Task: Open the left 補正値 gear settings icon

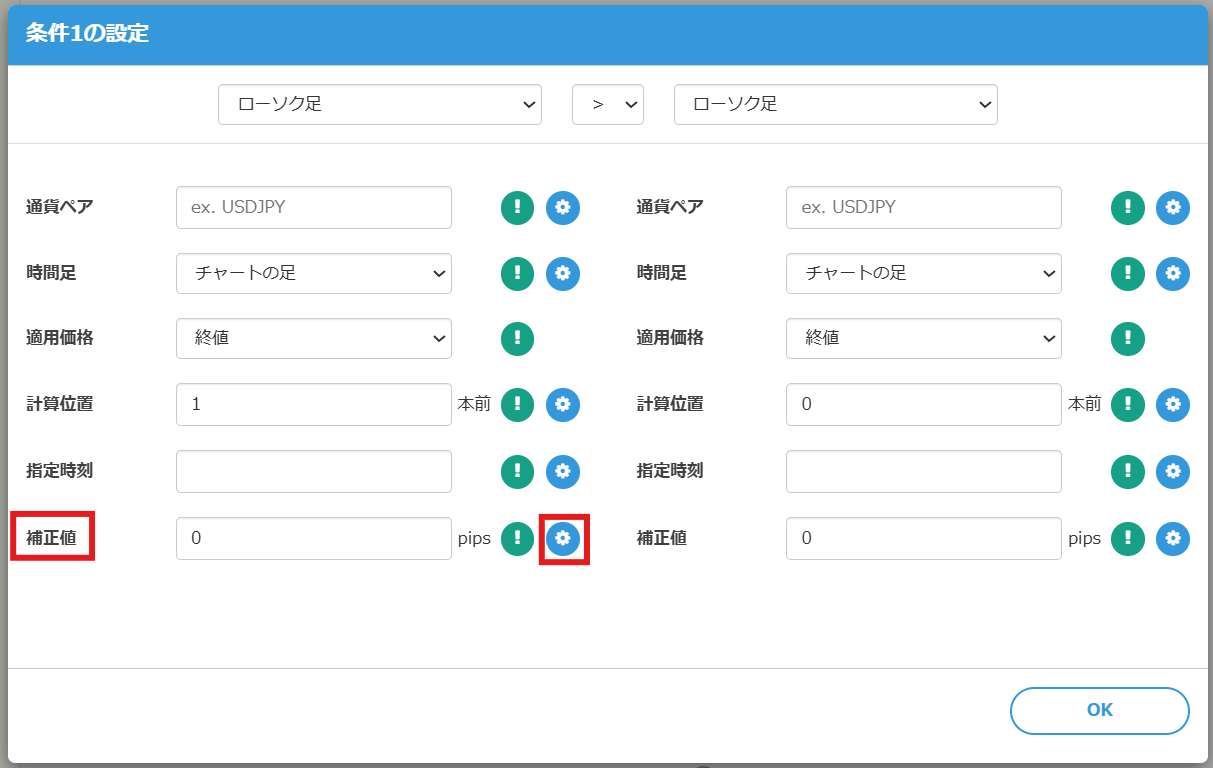Action: coord(563,538)
